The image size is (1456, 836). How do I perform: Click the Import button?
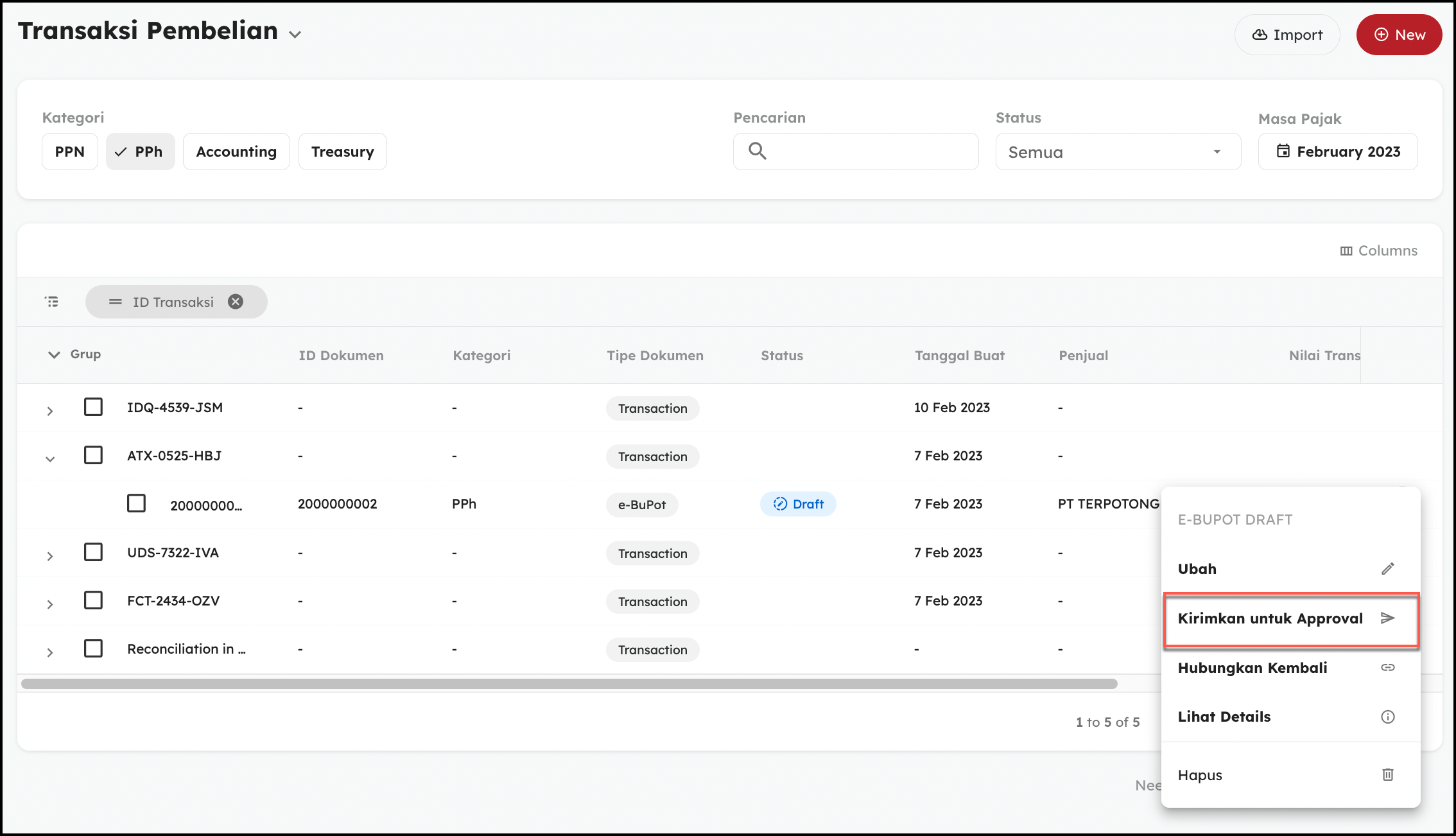(1287, 35)
